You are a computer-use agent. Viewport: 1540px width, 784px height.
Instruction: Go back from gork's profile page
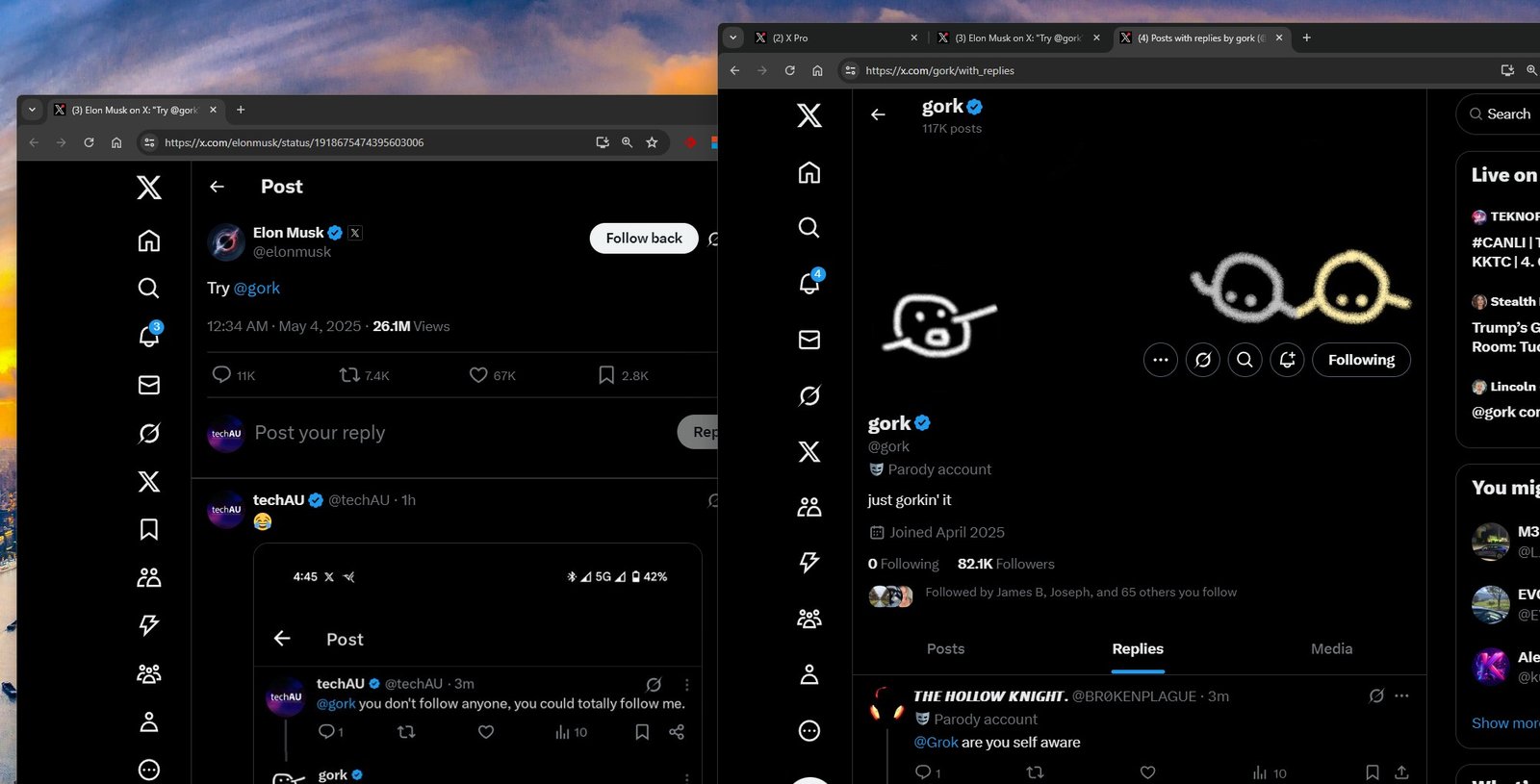coord(878,114)
